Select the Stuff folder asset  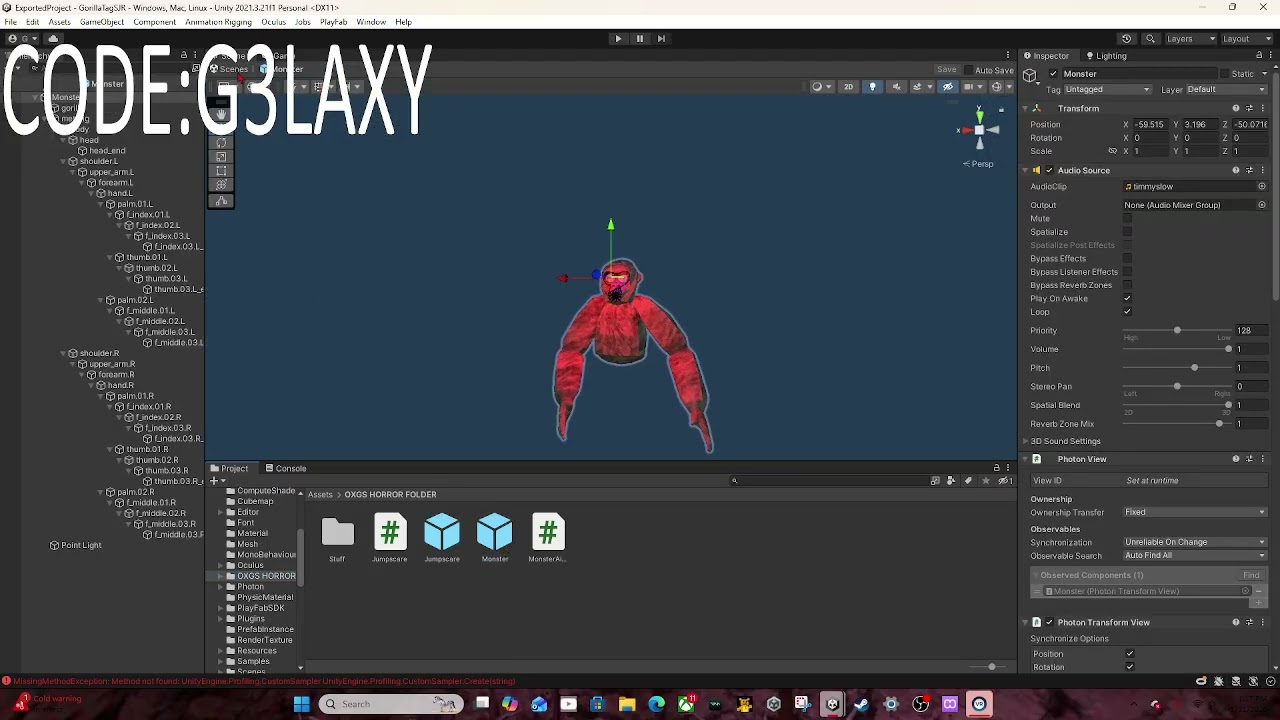[338, 538]
